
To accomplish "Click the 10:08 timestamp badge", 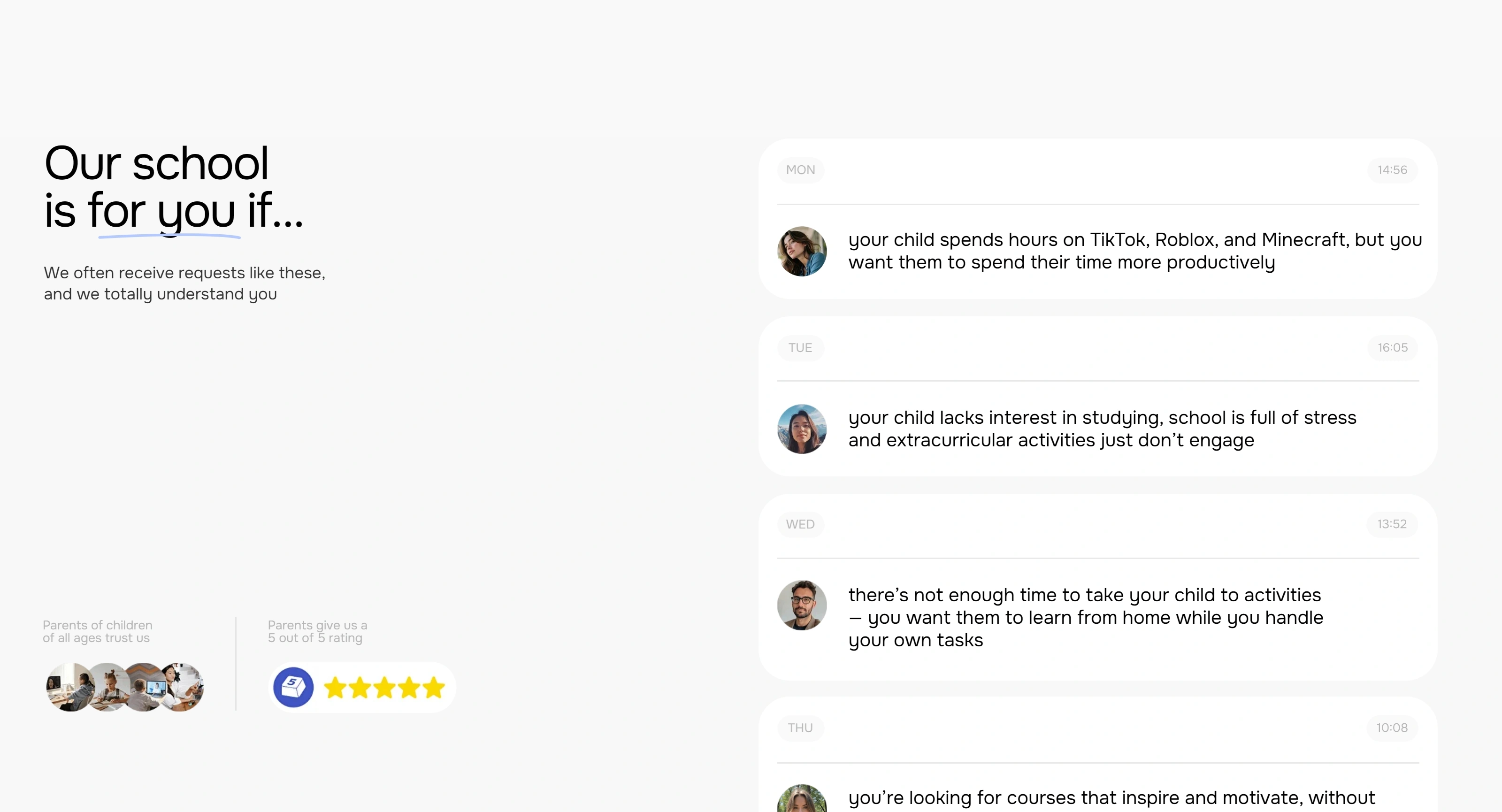I will coord(1392,728).
